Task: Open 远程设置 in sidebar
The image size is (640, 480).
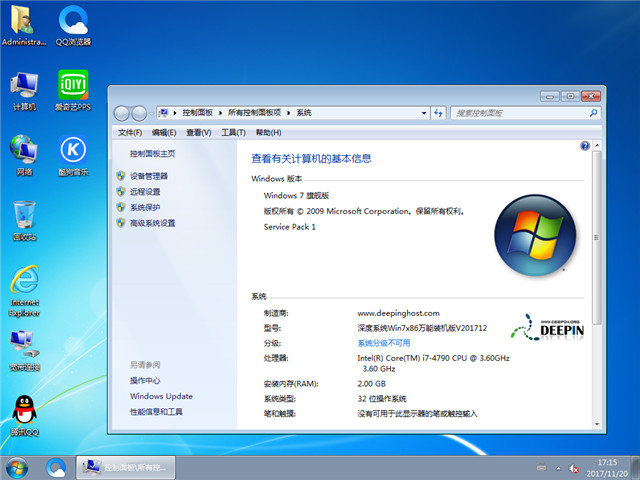Action: pos(145,191)
